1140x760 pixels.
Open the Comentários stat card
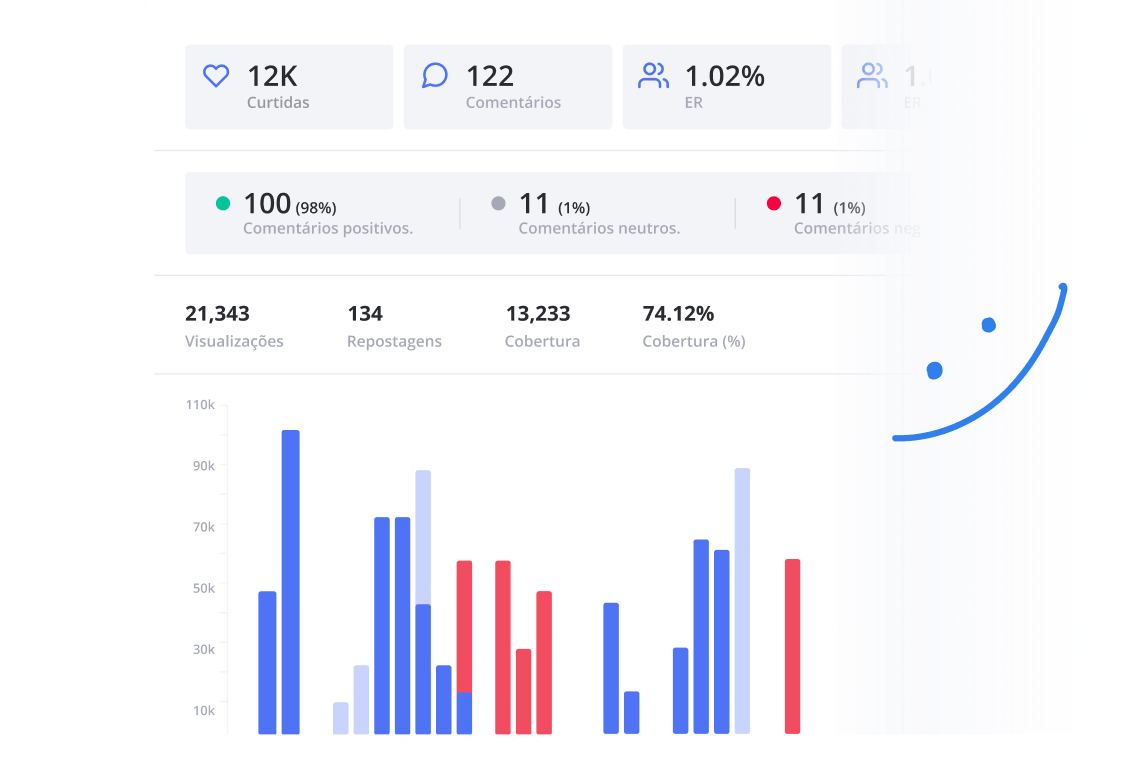point(508,87)
